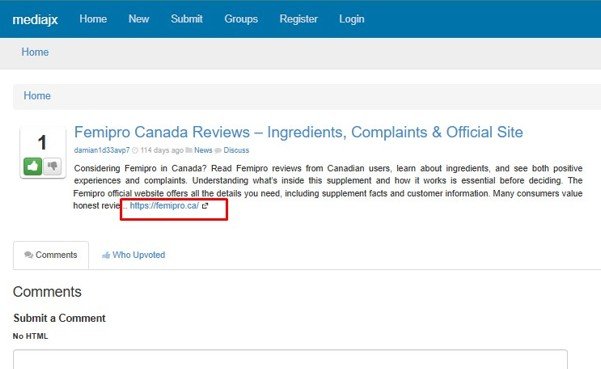Click the Home breadcrumb link just above the post title
The image size is (601, 369).
click(x=37, y=95)
